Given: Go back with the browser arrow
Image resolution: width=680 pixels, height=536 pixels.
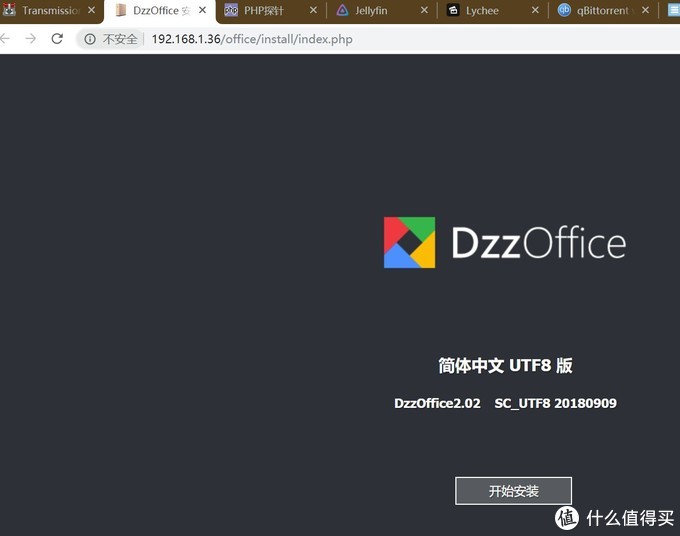Looking at the screenshot, I should tap(5, 39).
